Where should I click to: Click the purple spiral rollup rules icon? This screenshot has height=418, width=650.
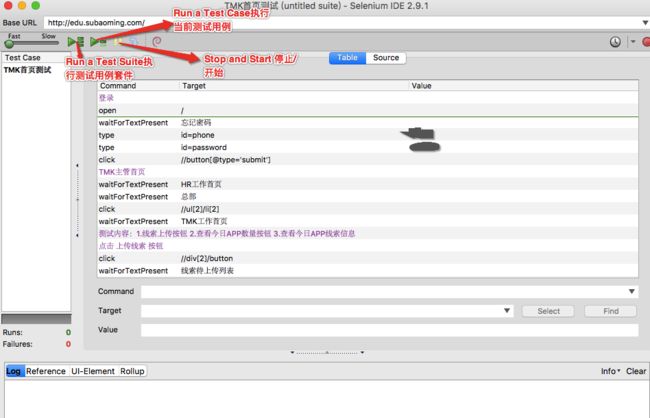[157, 41]
